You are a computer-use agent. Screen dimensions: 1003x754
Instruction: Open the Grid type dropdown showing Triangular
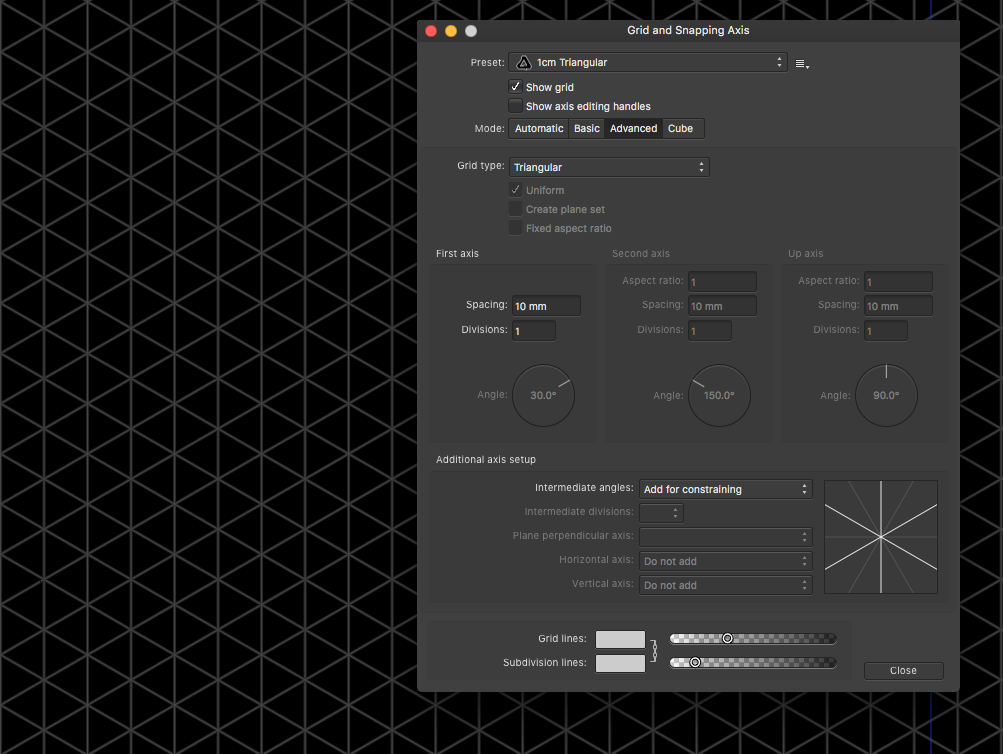pos(608,166)
